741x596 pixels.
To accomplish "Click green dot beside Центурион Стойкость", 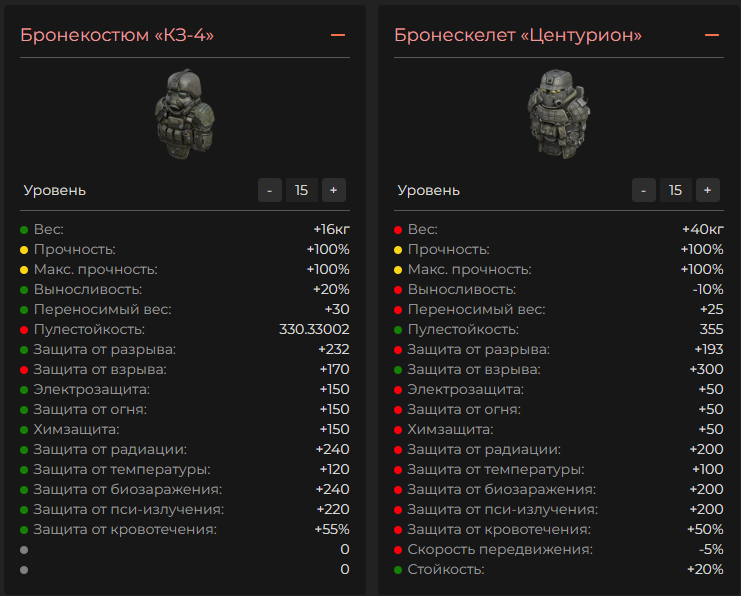I will coord(398,570).
